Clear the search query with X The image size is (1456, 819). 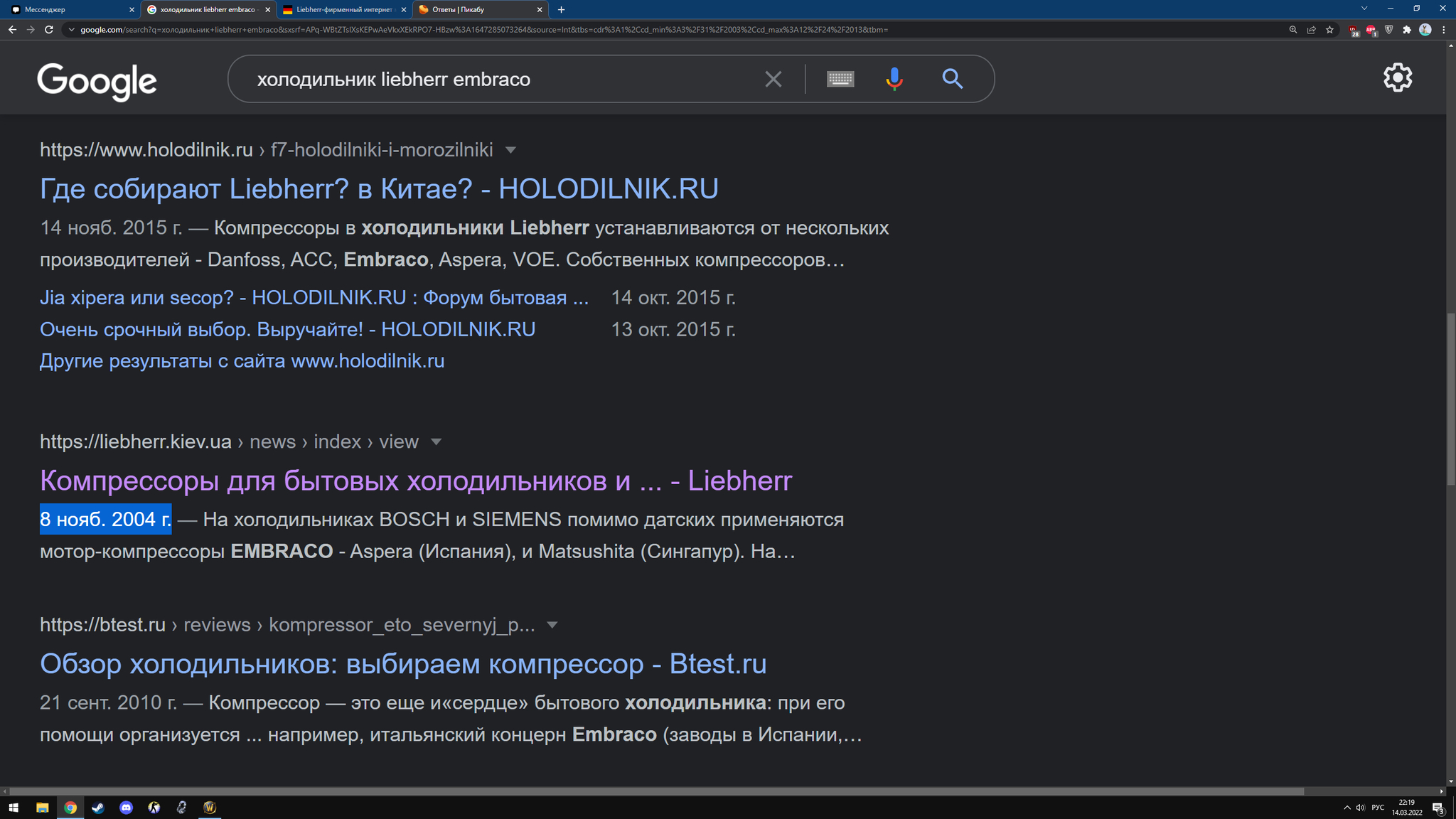tap(773, 79)
